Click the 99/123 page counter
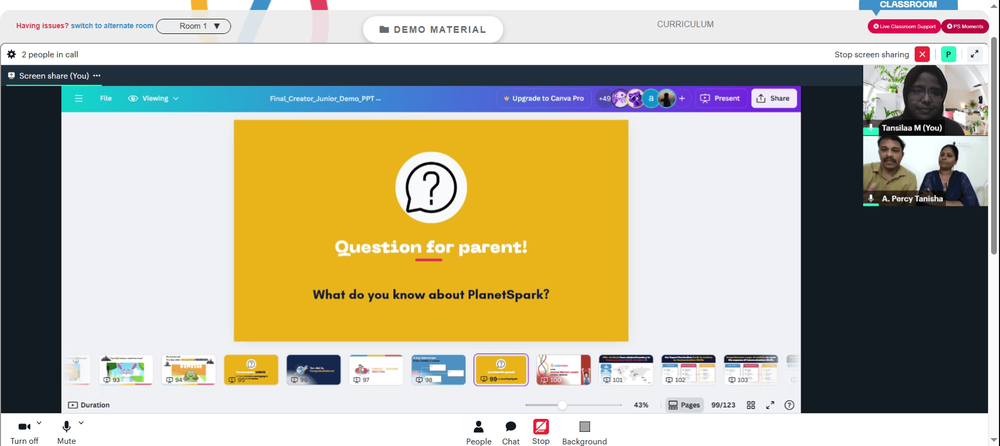The width and height of the screenshot is (1000, 446). 724,405
